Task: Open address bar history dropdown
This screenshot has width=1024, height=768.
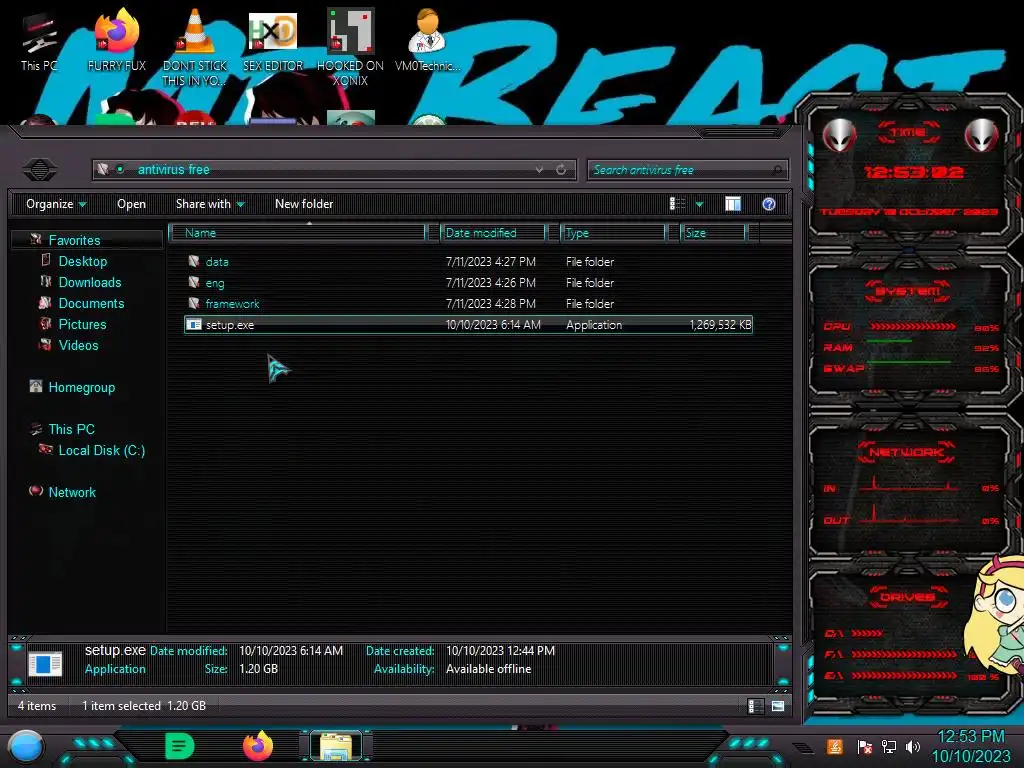Action: coord(539,170)
